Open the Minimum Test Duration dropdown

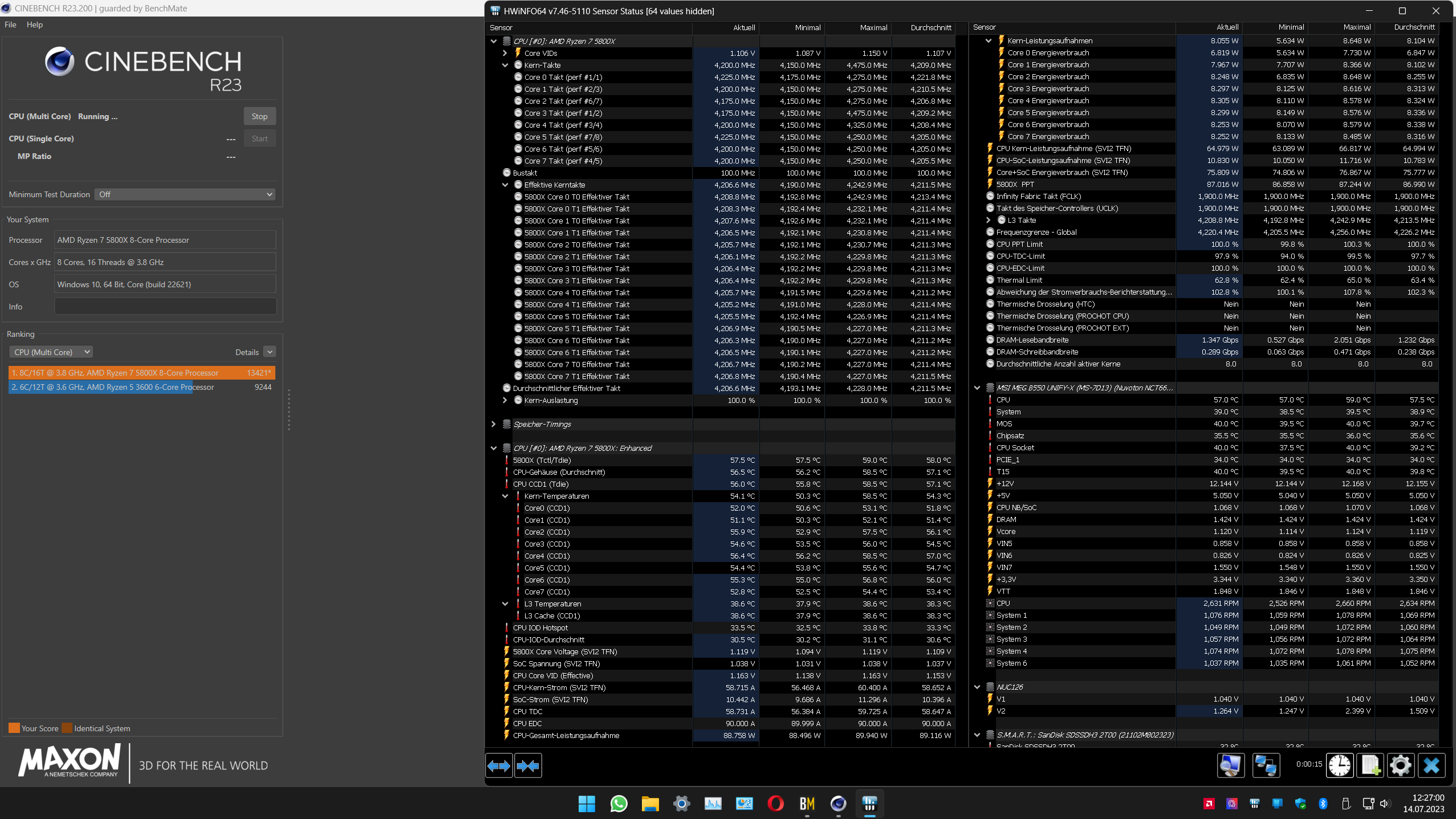click(x=185, y=194)
